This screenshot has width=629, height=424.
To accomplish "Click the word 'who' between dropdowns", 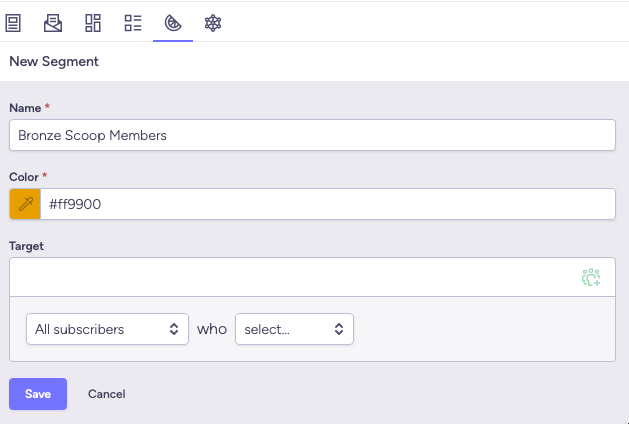I will [212, 329].
